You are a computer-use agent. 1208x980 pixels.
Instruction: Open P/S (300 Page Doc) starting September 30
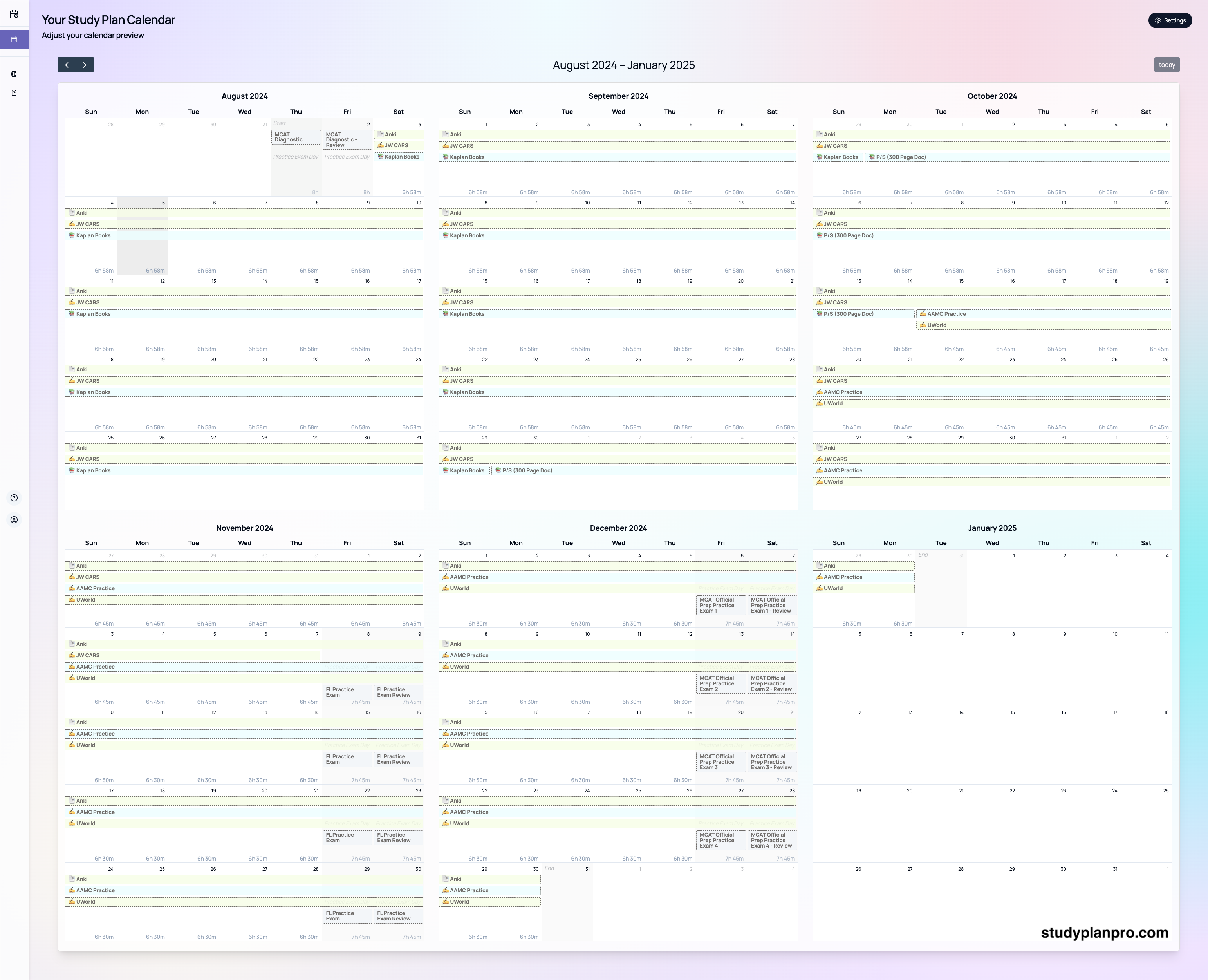point(644,470)
